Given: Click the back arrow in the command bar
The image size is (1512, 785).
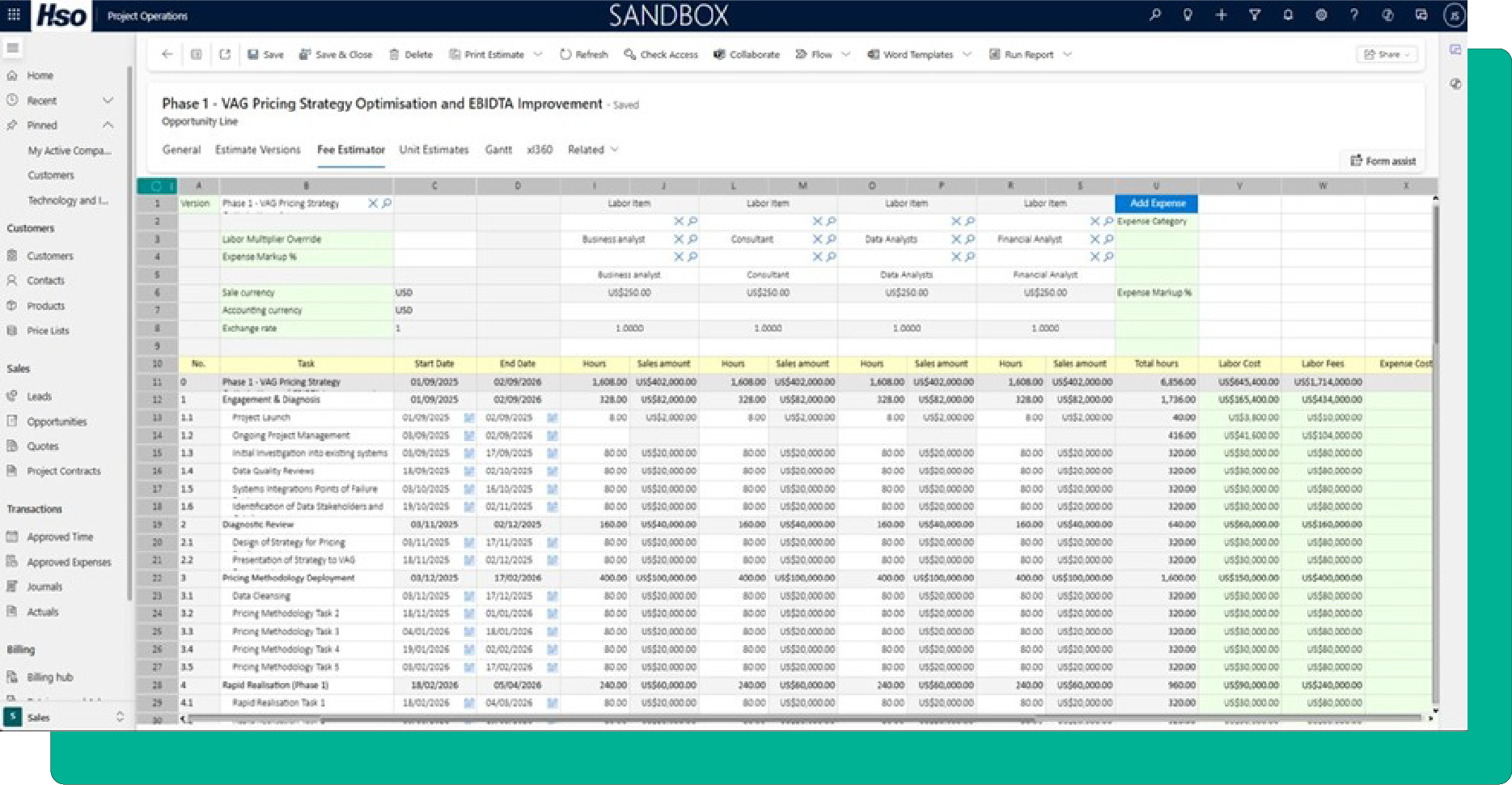Looking at the screenshot, I should (x=167, y=54).
